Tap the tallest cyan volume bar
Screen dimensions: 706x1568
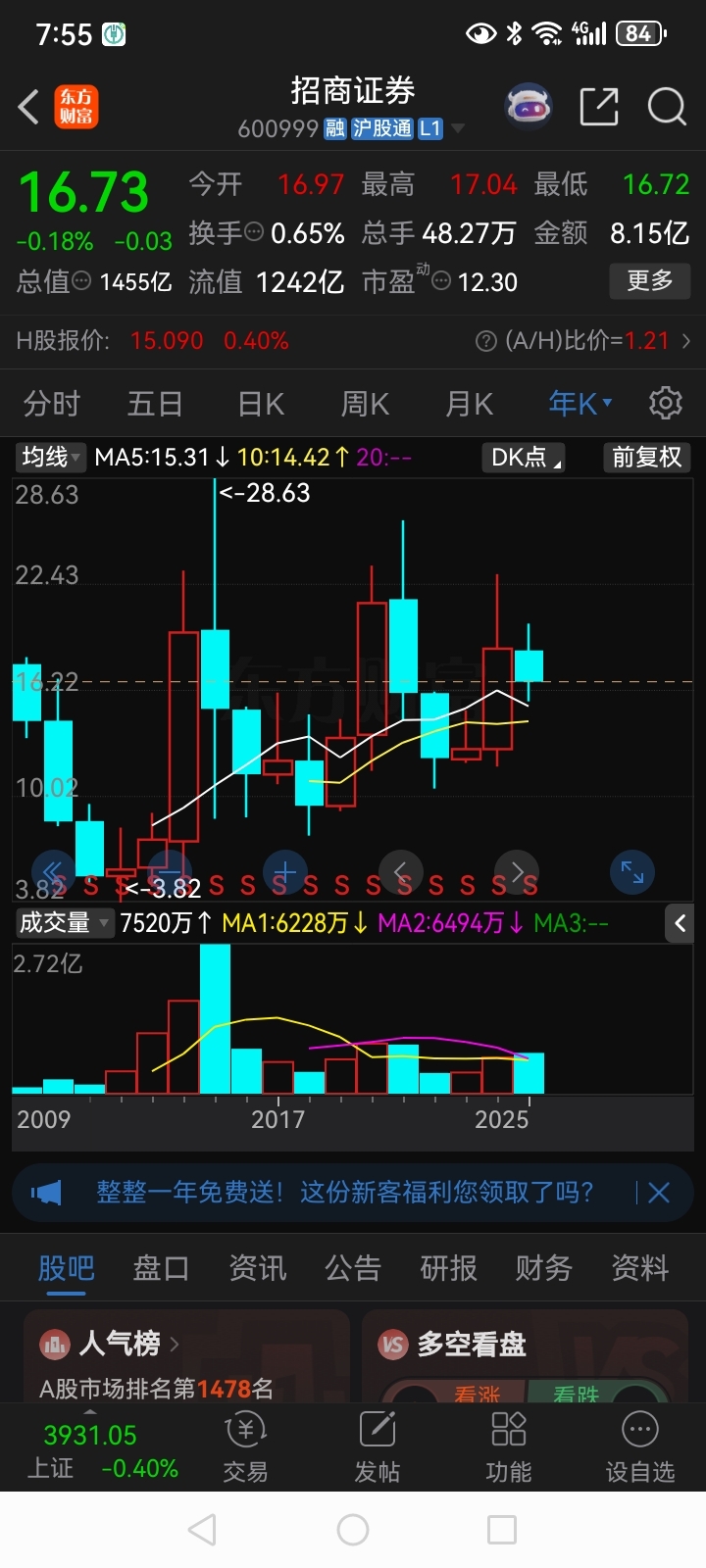(x=215, y=1019)
